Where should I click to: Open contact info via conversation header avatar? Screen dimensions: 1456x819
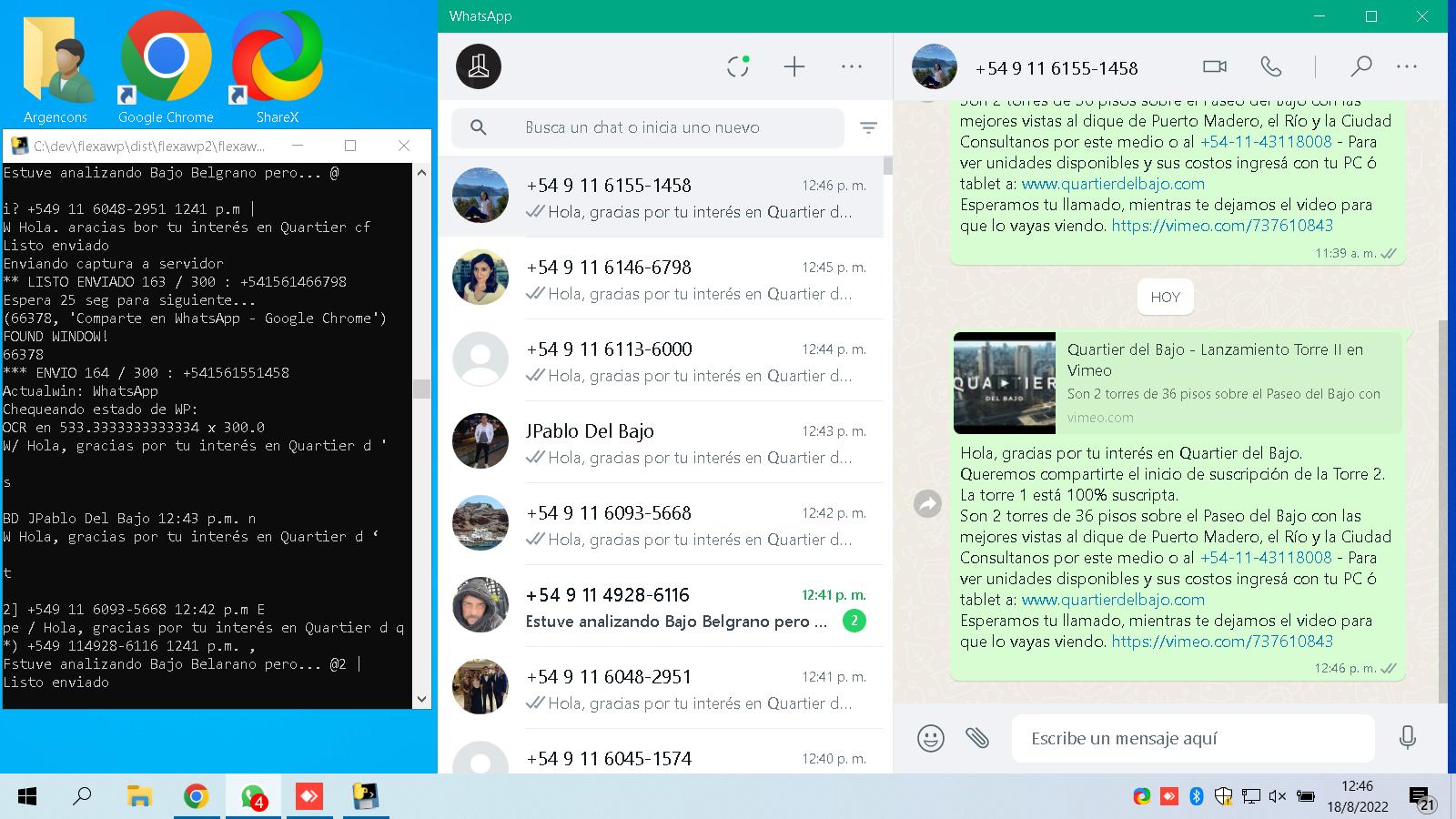point(935,66)
